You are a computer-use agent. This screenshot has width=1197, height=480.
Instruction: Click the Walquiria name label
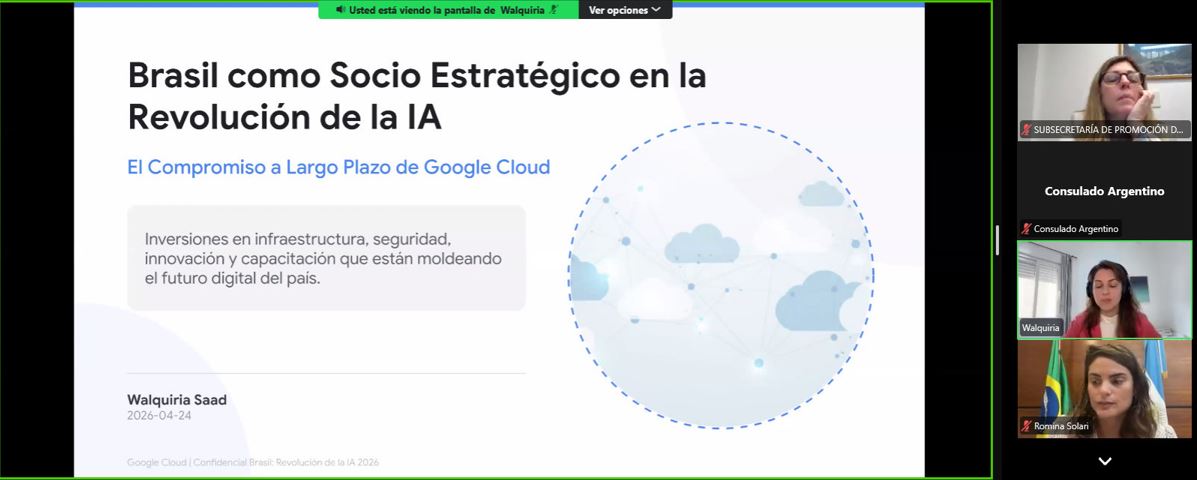(x=1041, y=328)
